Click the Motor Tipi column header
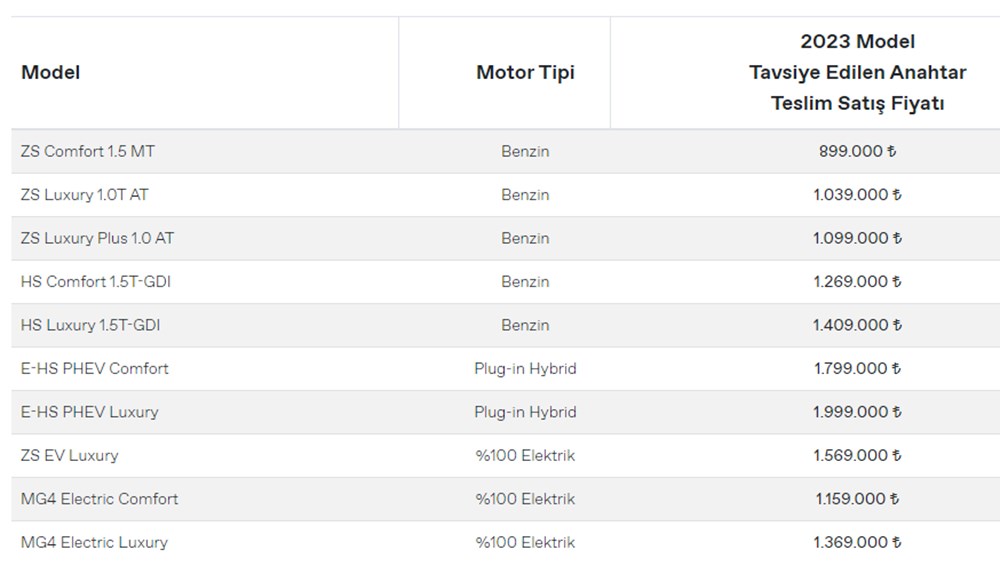Image resolution: width=1000 pixels, height=574 pixels. [525, 72]
